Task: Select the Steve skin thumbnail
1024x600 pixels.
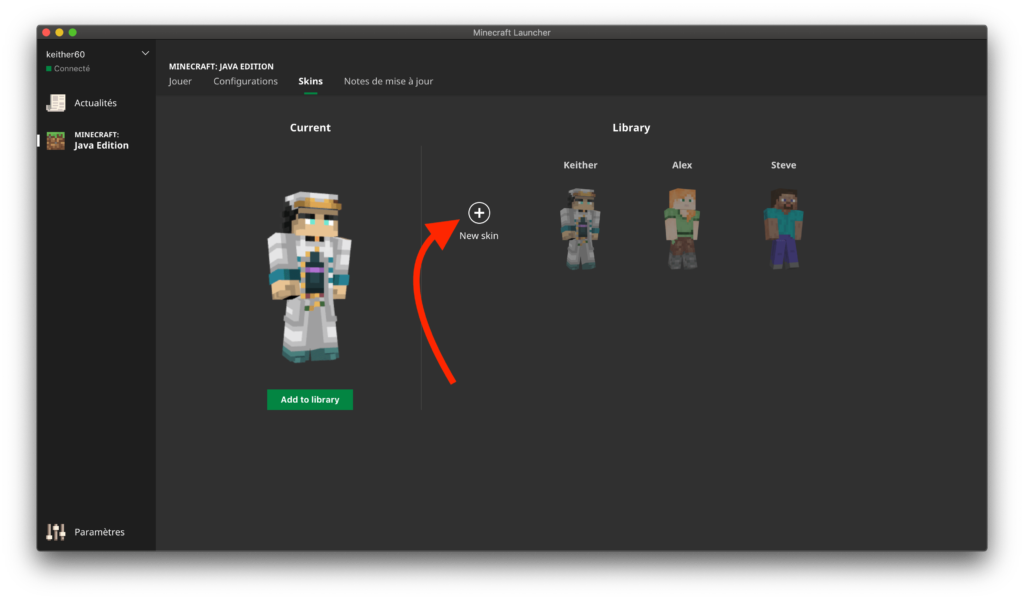Action: (x=783, y=228)
